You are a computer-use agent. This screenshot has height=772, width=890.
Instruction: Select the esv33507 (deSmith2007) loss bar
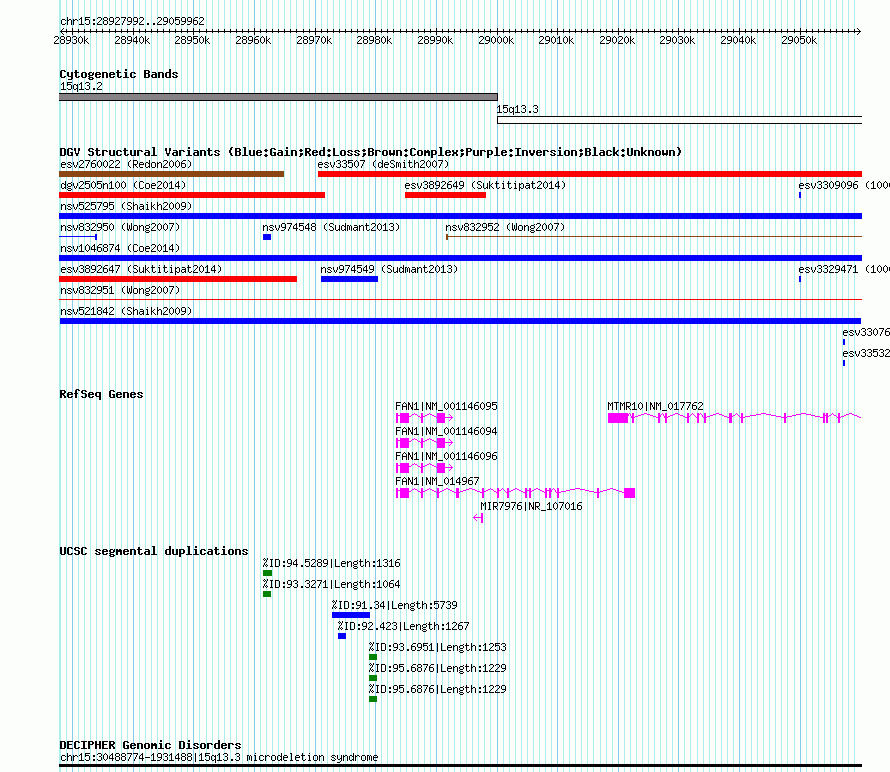590,174
